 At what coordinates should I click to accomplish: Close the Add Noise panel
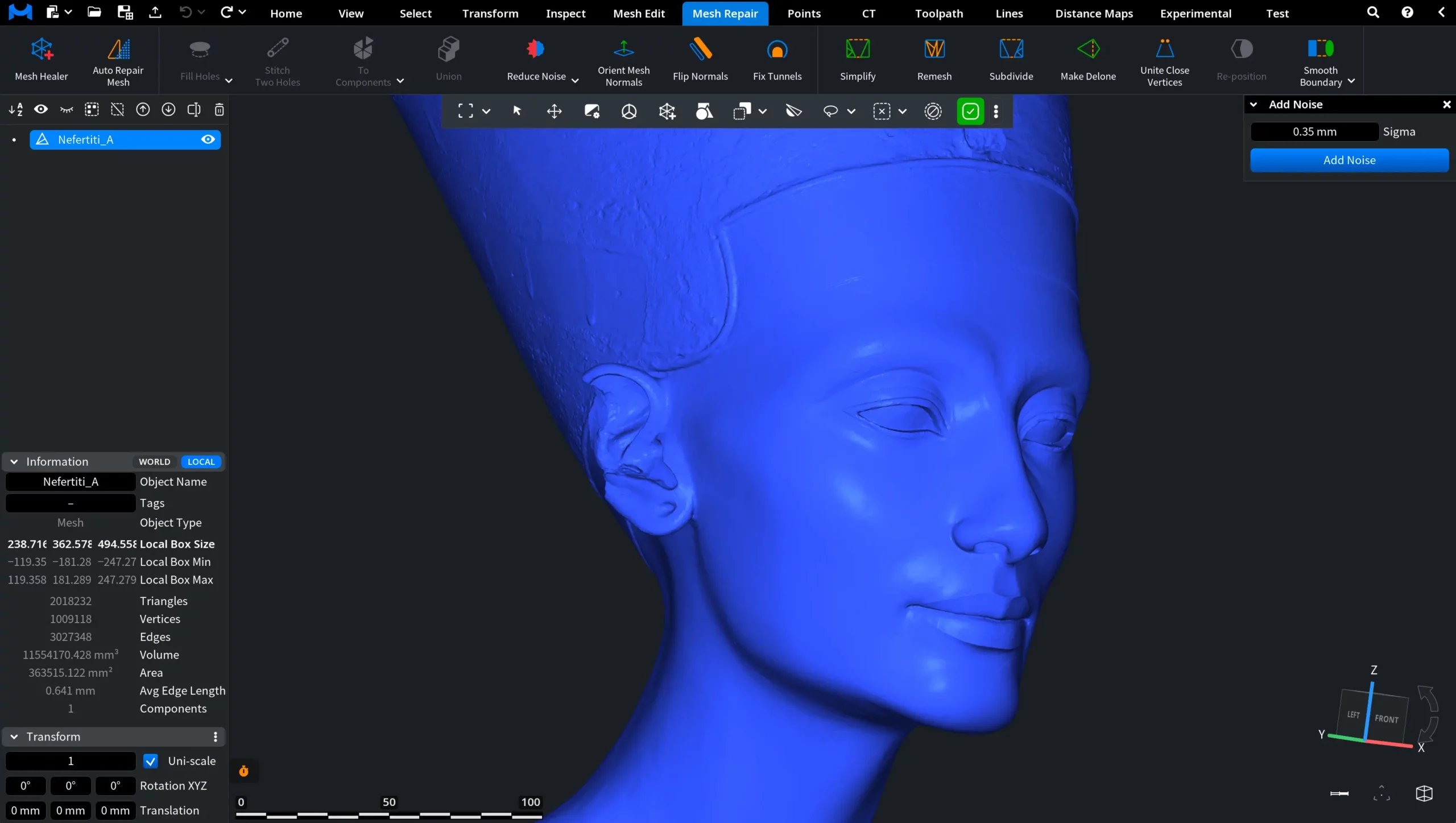[1446, 104]
